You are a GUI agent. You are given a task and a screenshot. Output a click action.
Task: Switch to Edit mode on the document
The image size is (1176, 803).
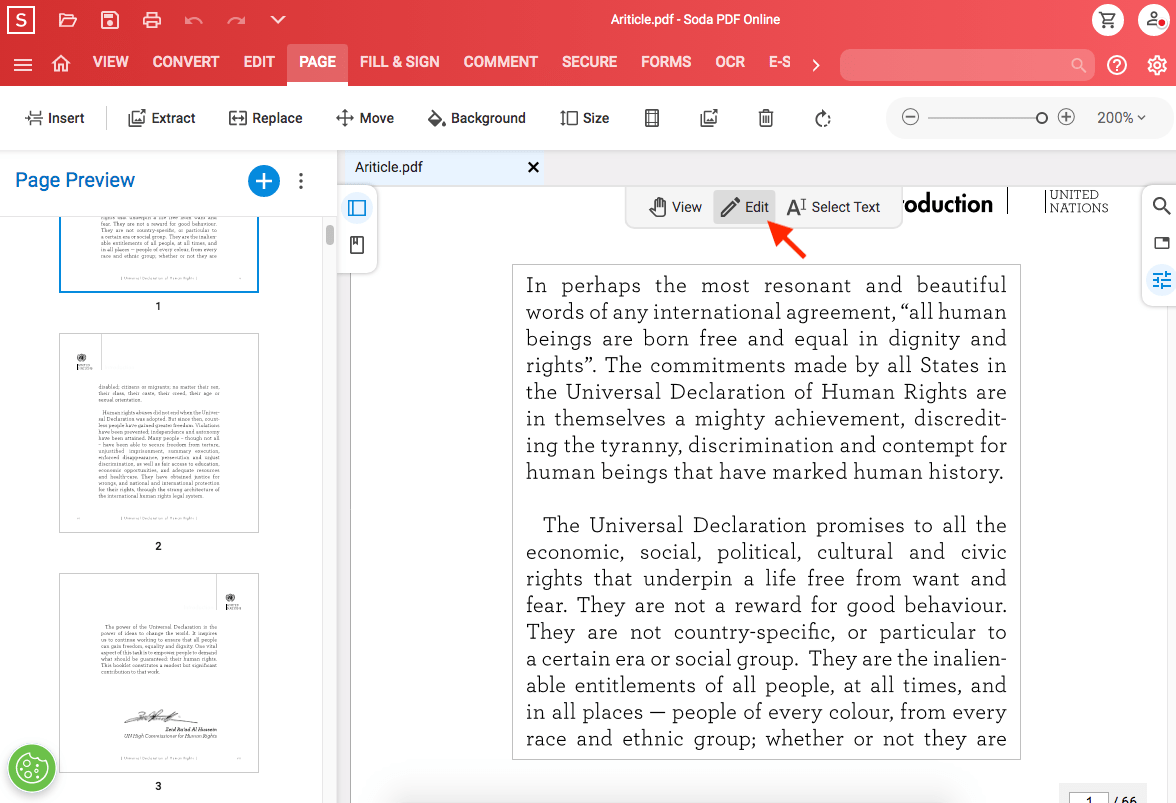tap(744, 207)
